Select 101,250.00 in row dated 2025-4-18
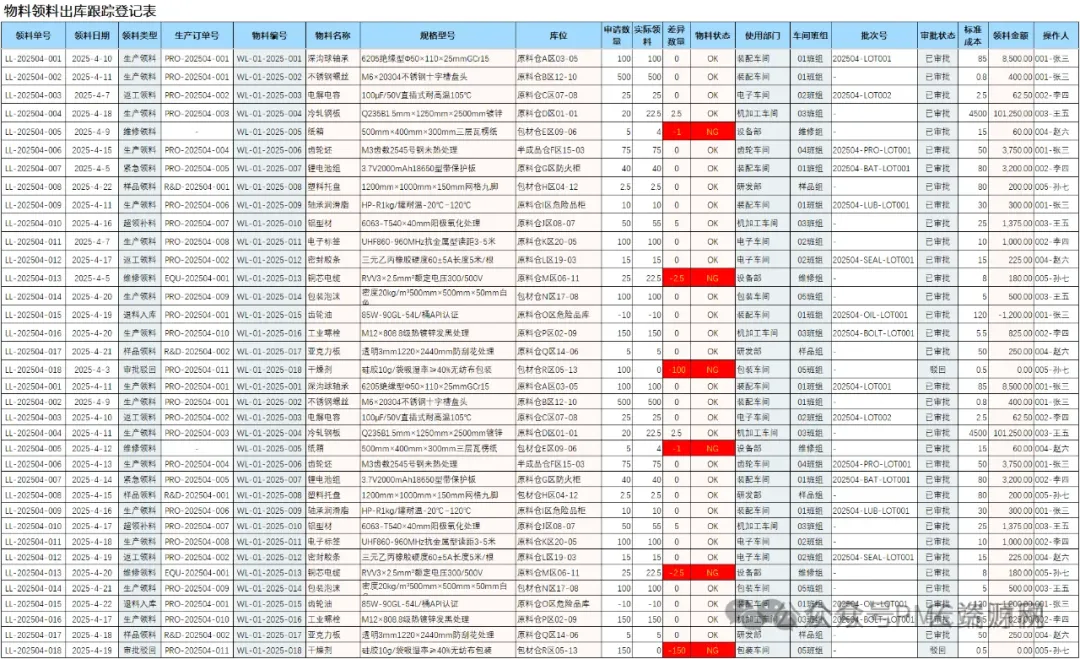Viewport: 1080px width, 659px height. coord(1012,113)
